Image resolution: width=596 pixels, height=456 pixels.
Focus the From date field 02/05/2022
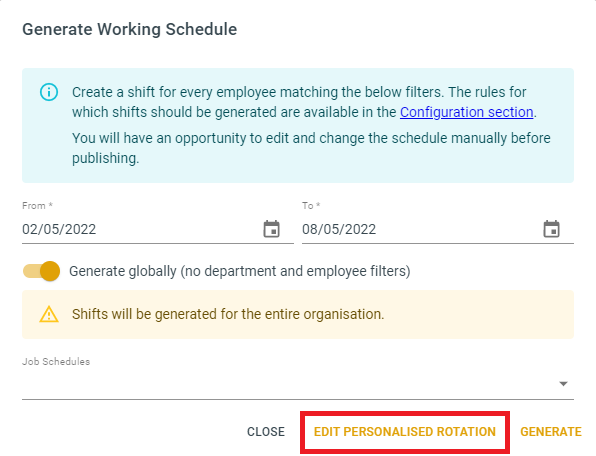pos(158,229)
